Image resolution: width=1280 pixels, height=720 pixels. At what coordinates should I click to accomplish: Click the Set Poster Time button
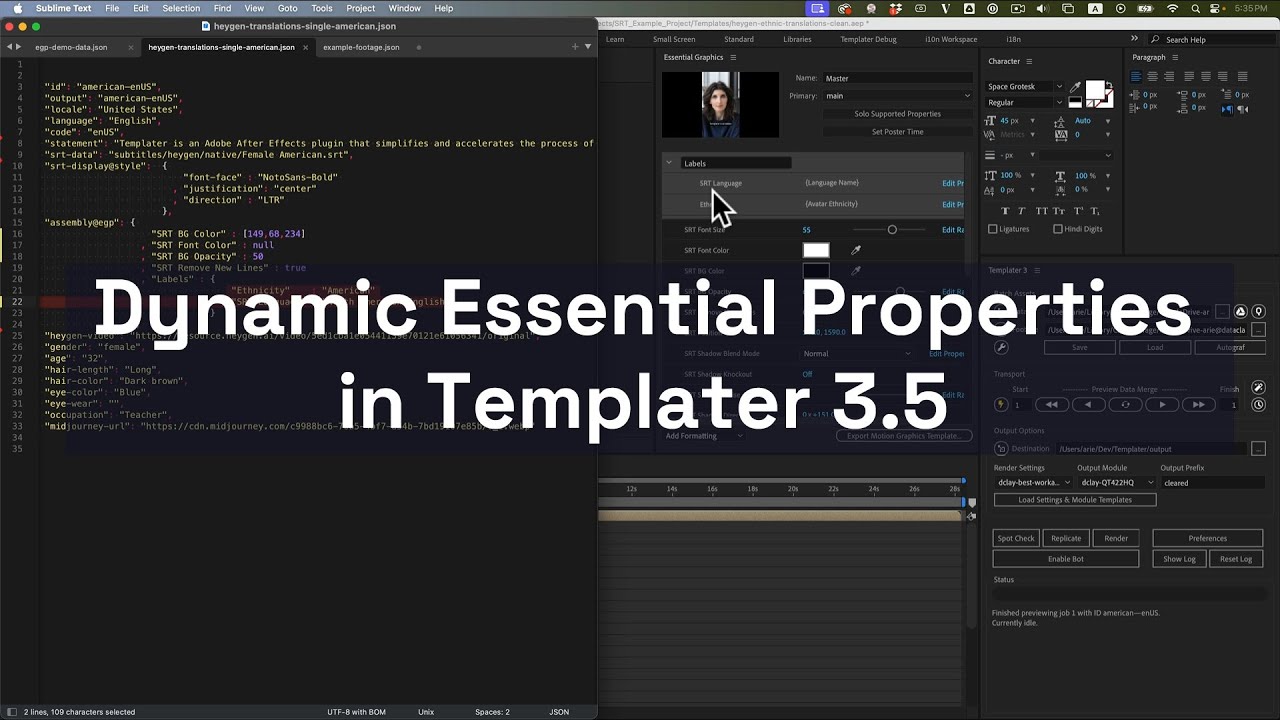click(897, 132)
